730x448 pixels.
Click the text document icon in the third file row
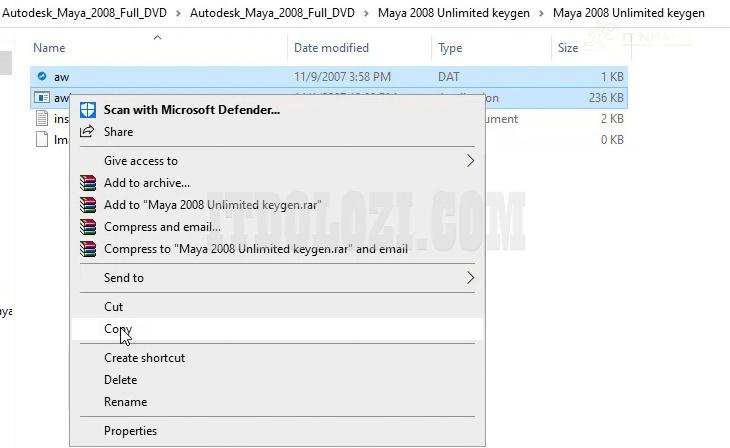[41, 119]
